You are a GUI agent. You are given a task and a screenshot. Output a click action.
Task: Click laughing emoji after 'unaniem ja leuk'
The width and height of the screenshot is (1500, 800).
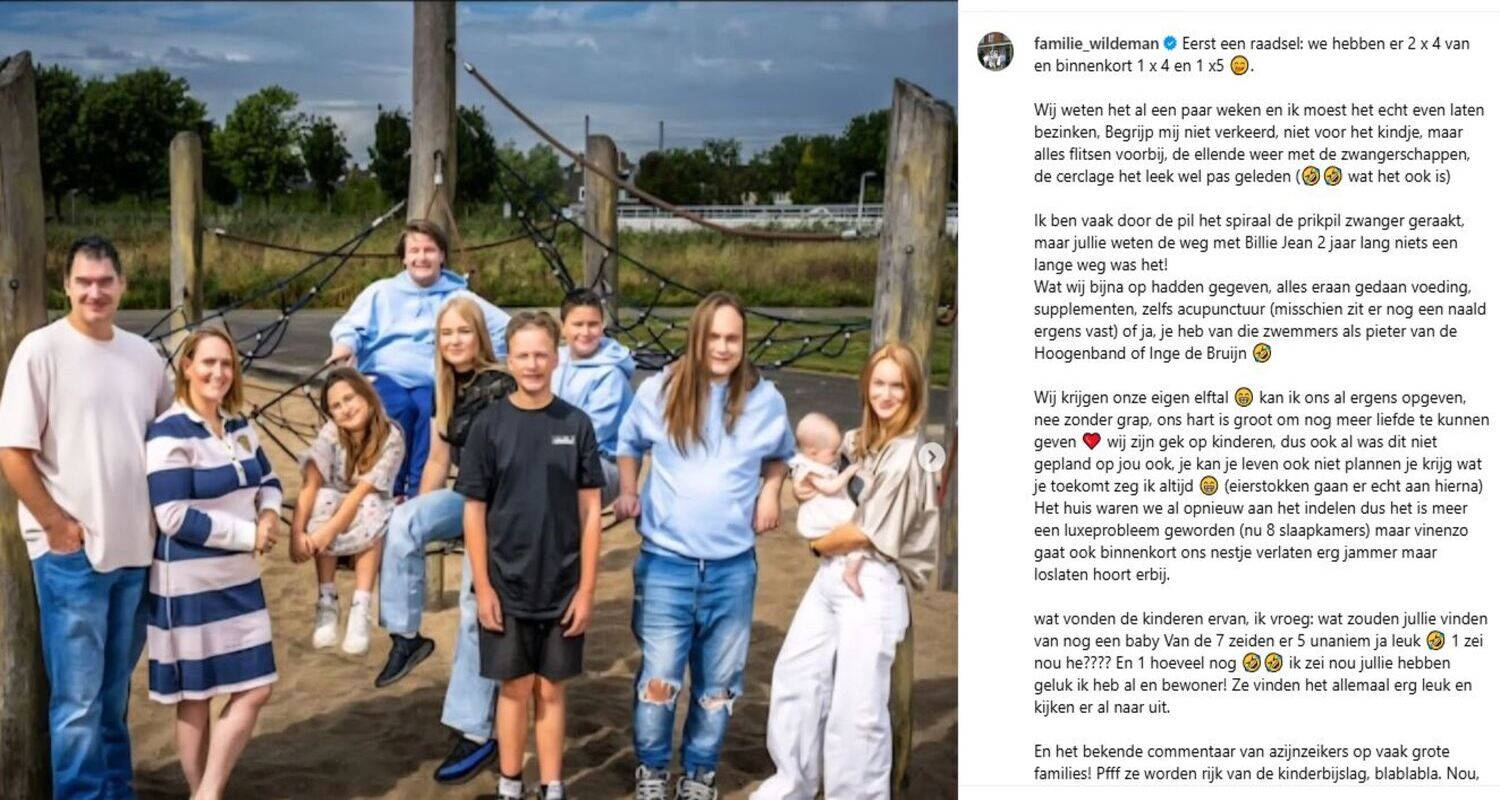coord(1435,640)
